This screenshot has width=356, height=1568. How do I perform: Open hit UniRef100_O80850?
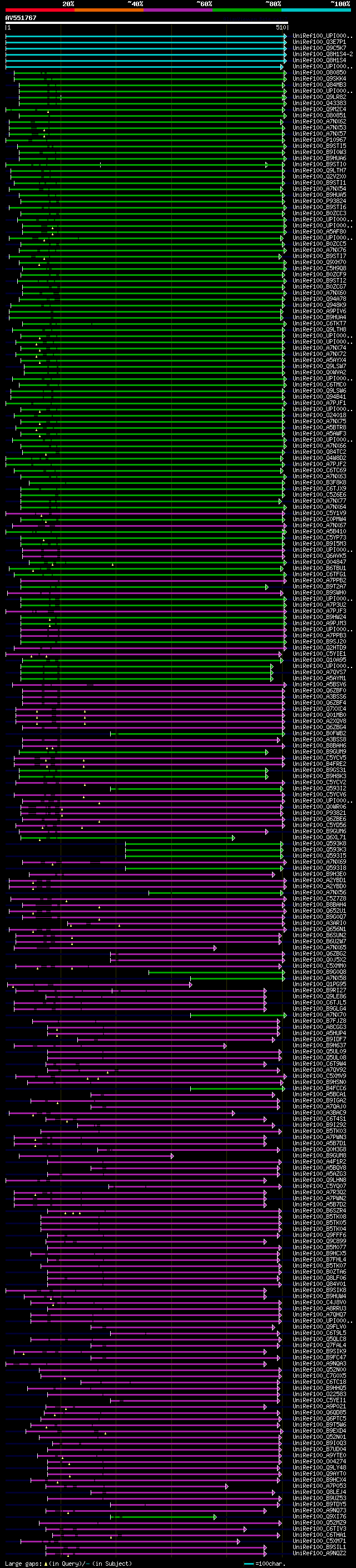(x=319, y=72)
